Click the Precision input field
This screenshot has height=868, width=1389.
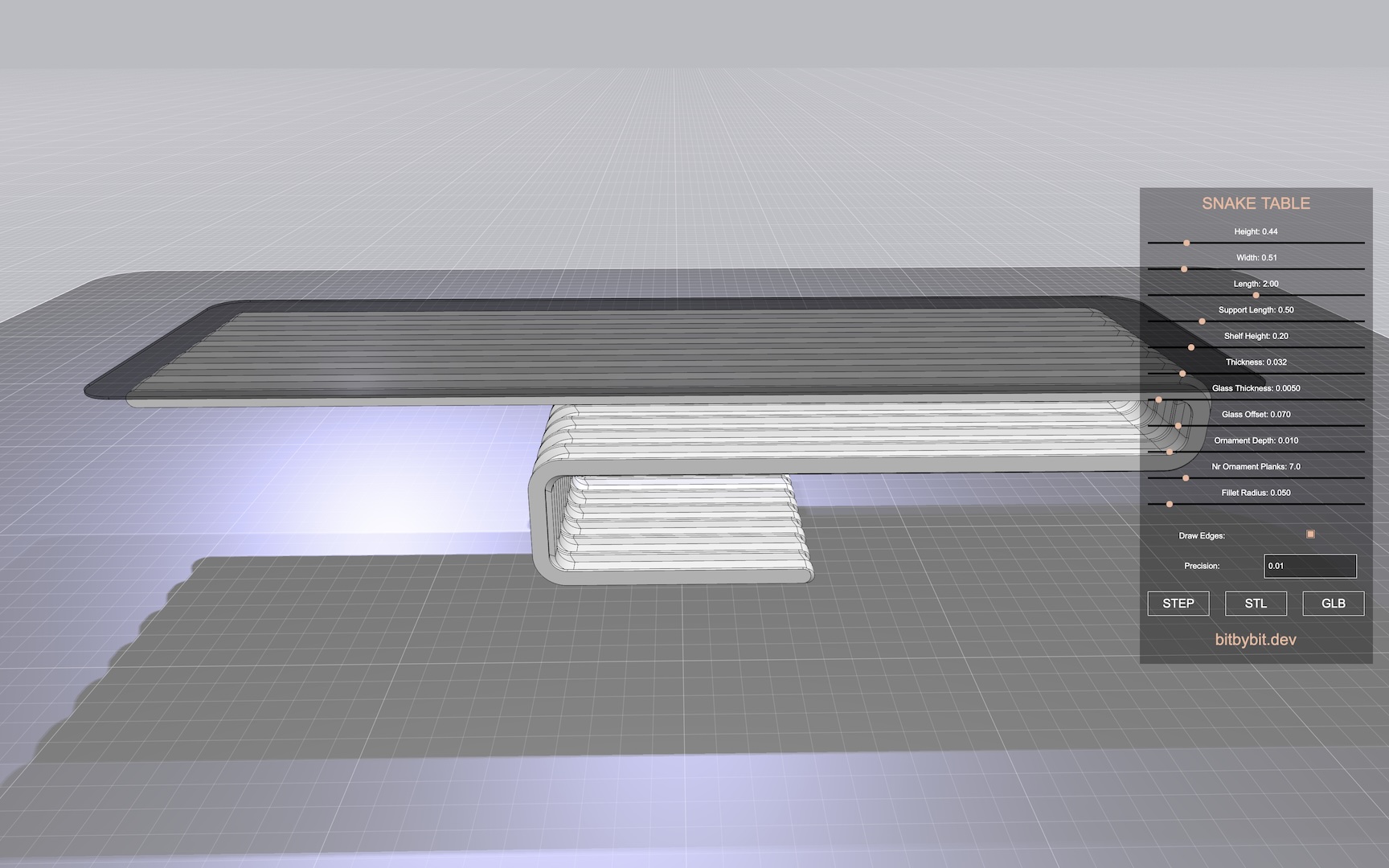[1310, 566]
